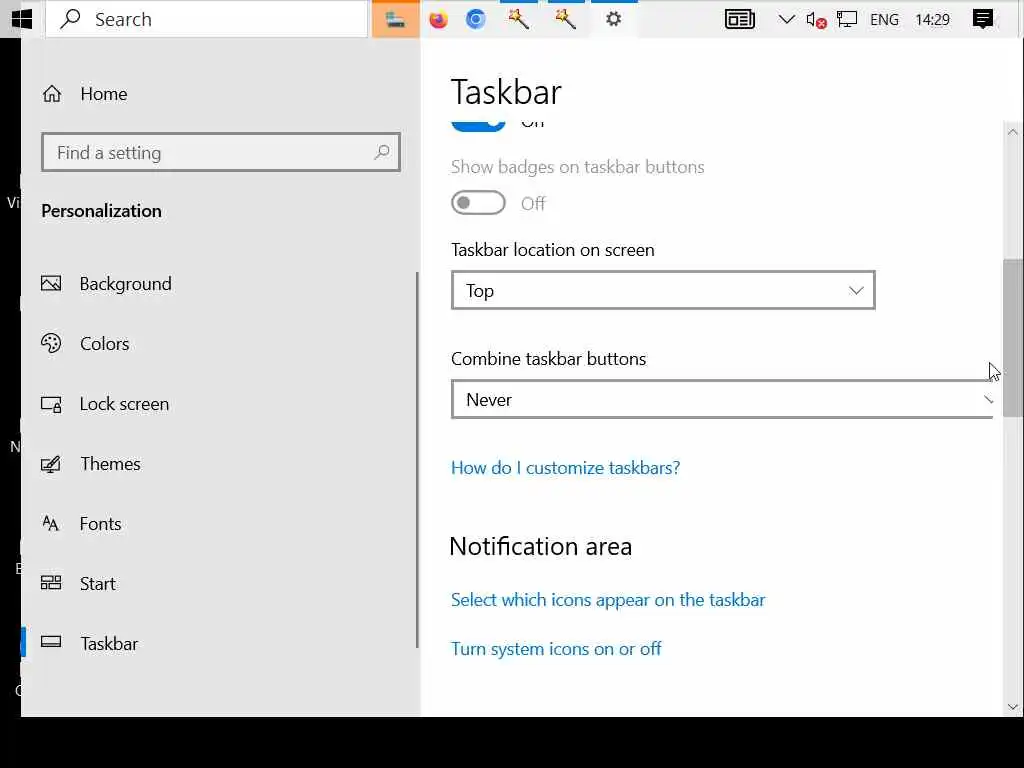Open Taskbar location on screen dropdown
1024x768 pixels.
click(663, 290)
